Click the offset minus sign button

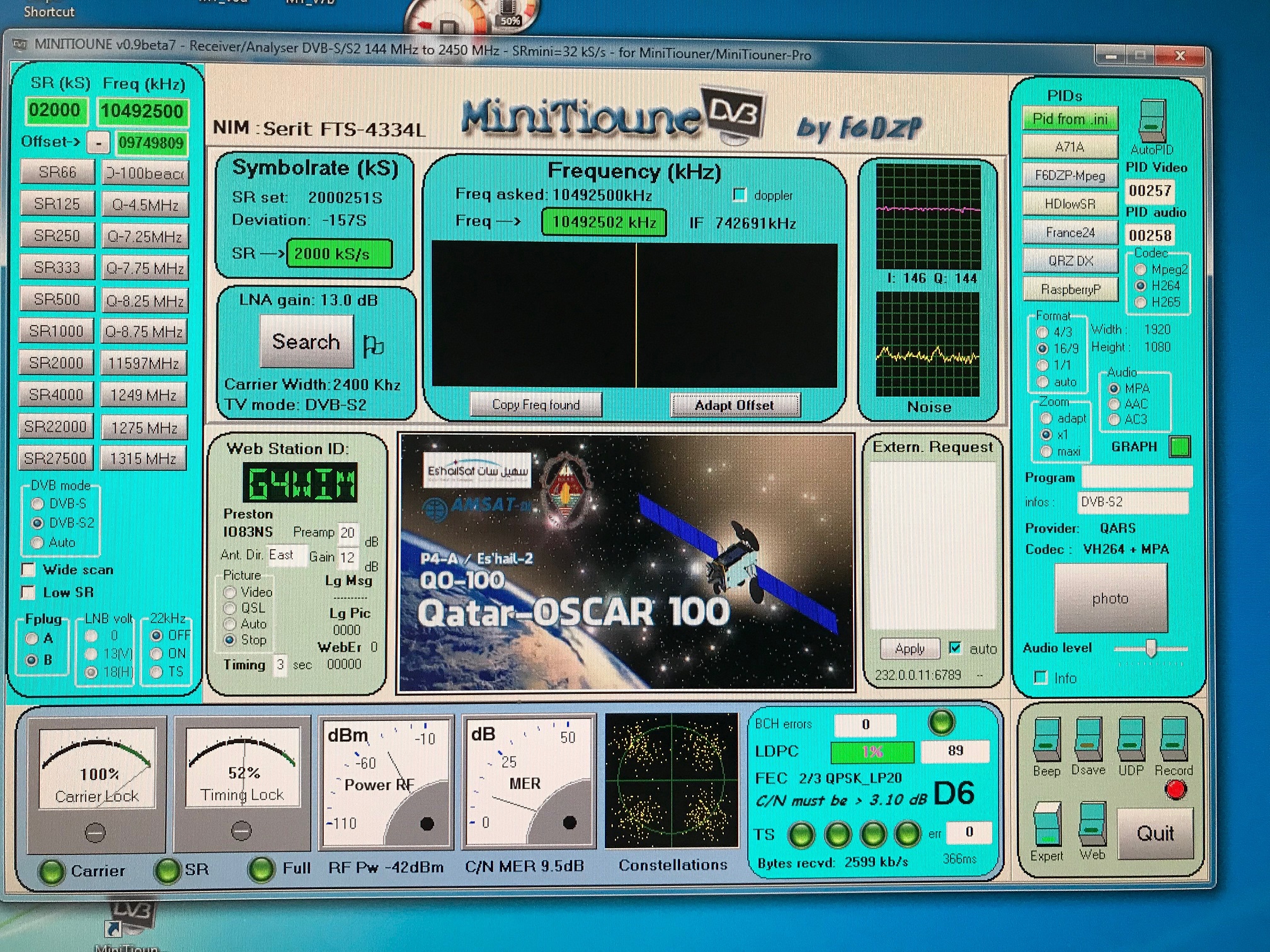click(x=98, y=143)
